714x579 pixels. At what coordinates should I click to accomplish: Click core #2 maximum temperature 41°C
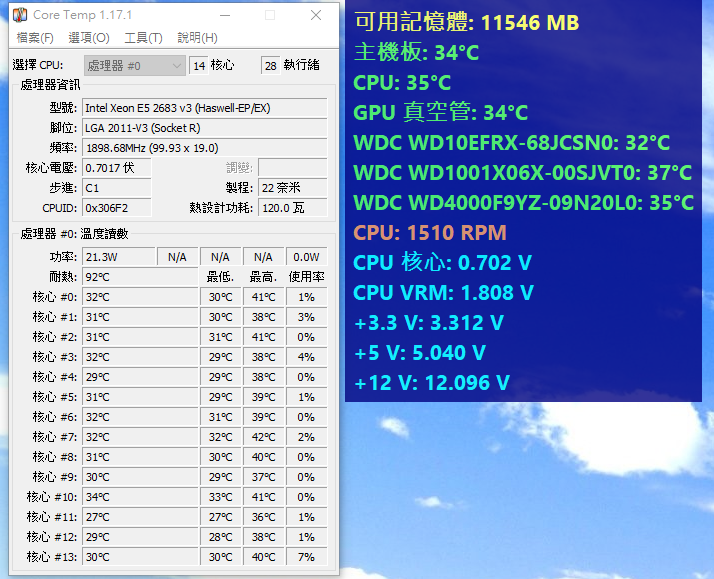264,337
